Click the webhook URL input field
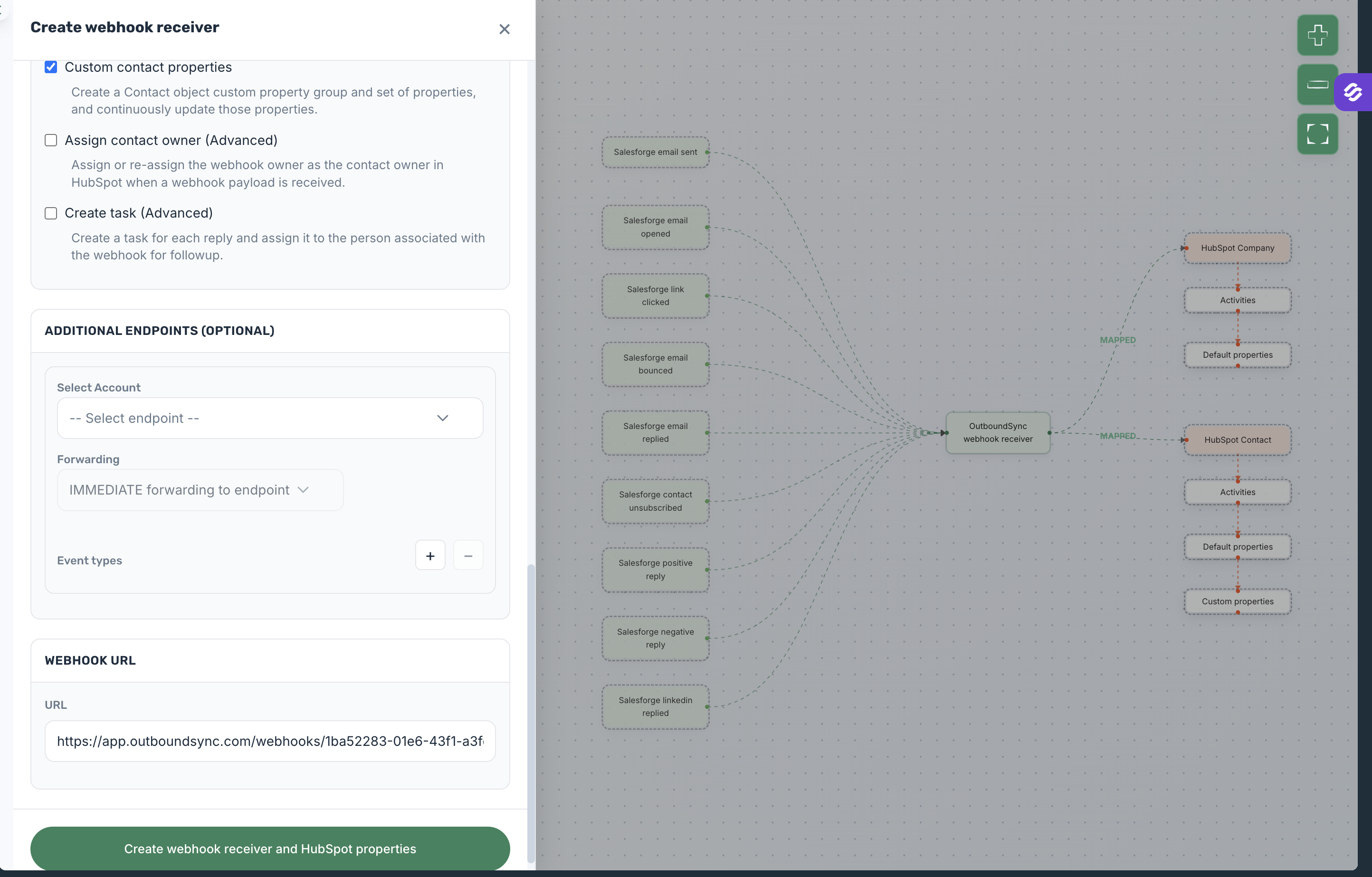The width and height of the screenshot is (1372, 877). (269, 741)
